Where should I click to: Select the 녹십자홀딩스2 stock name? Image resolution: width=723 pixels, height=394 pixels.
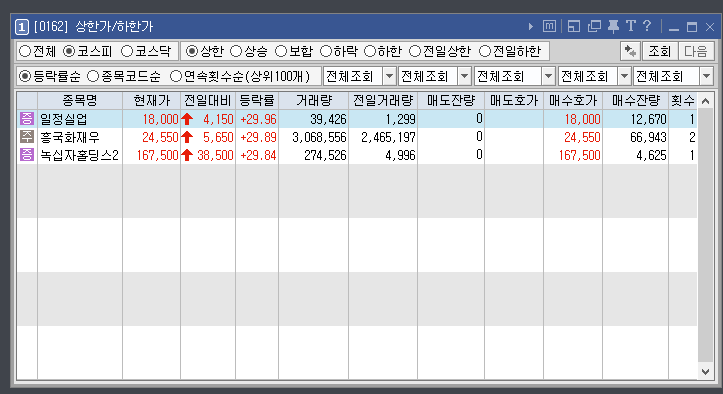point(79,155)
